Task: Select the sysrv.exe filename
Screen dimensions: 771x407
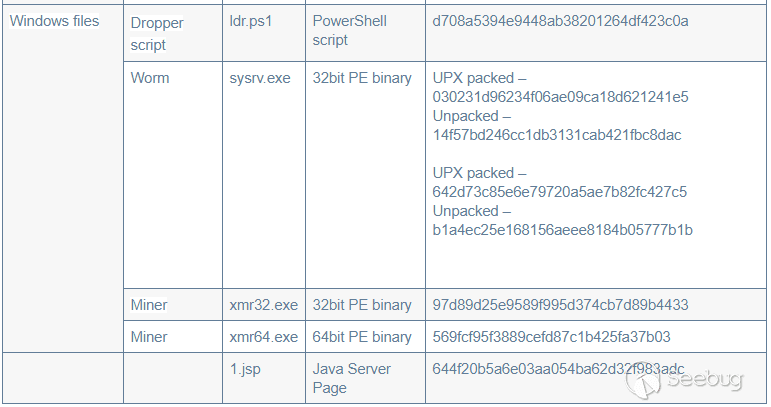Action: pyautogui.click(x=260, y=78)
